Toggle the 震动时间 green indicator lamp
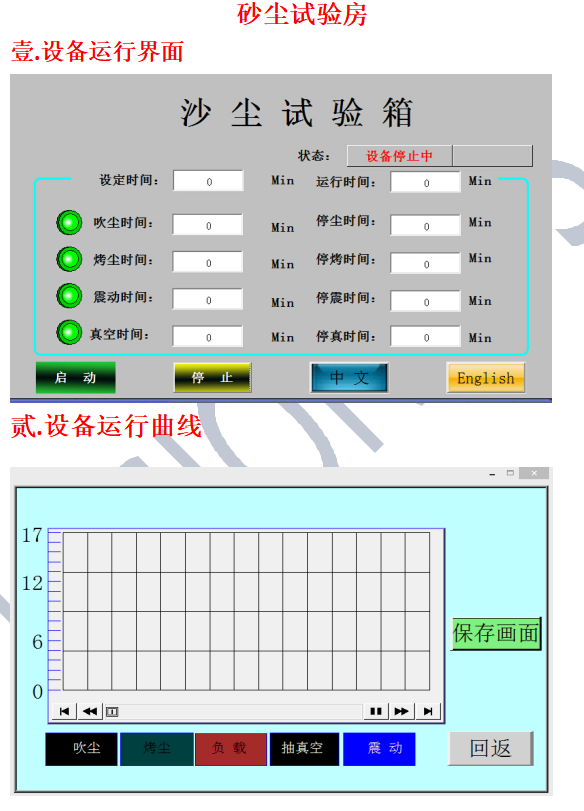Viewport: 584px width, 811px height. tap(69, 296)
